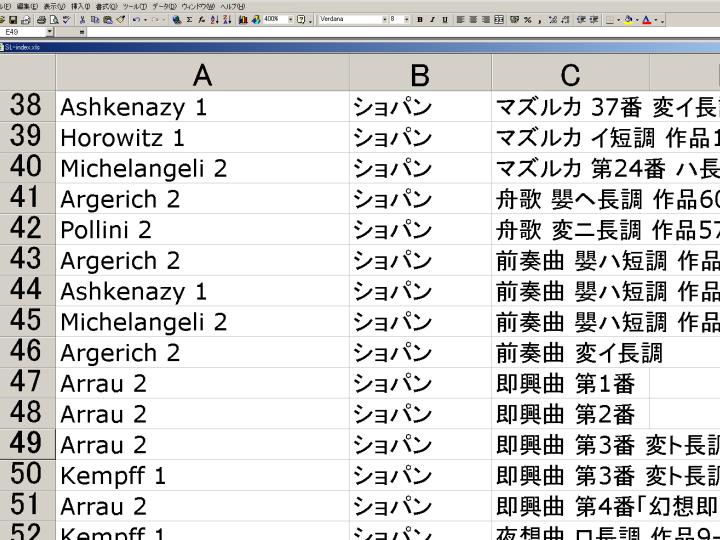Screen dimensions: 720x540
Task: Open the Undo history dropdown arrow
Action: click(x=145, y=20)
